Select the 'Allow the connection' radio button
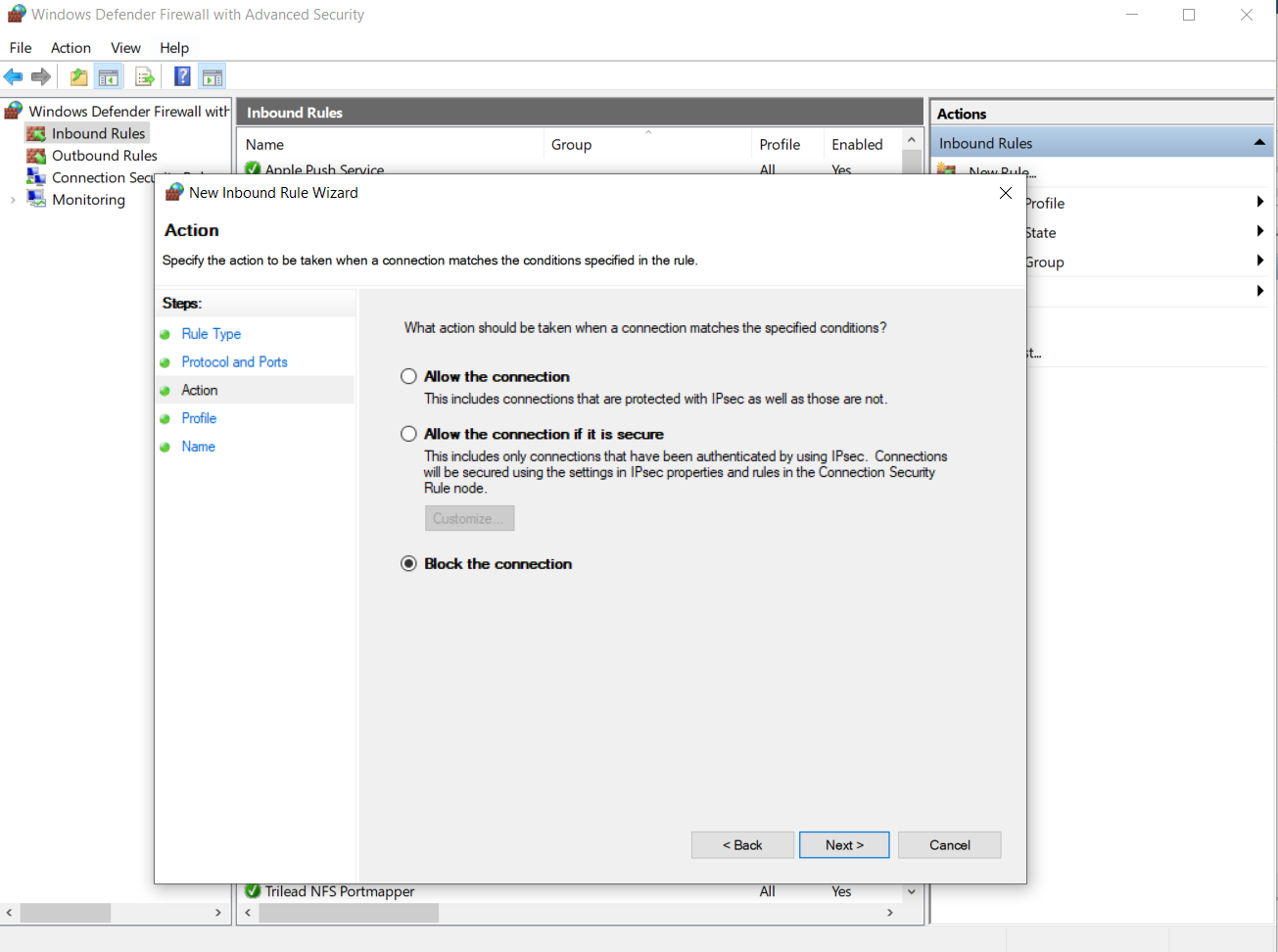Image resolution: width=1278 pixels, height=952 pixels. (408, 377)
